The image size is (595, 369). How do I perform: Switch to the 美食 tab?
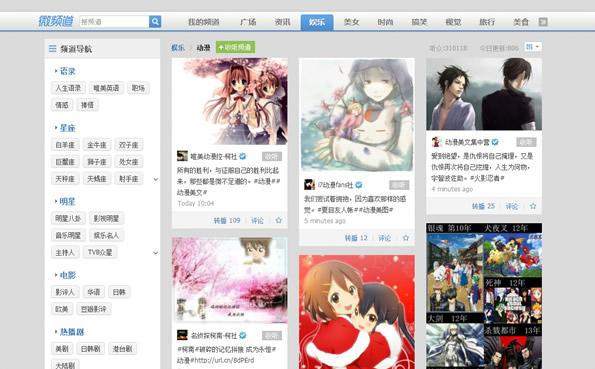[521, 22]
